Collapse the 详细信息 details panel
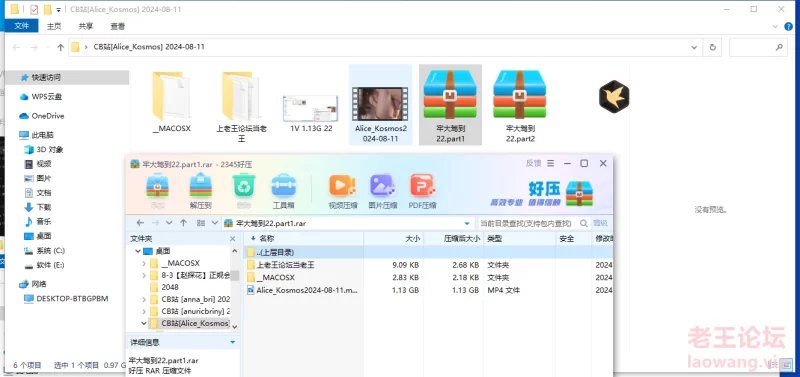 click(233, 342)
